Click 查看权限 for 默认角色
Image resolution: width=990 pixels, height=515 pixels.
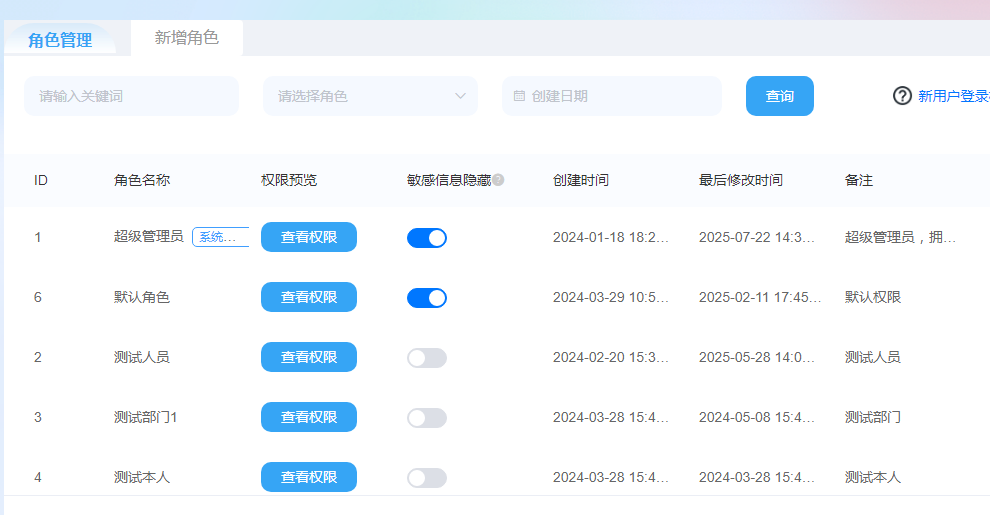click(309, 297)
